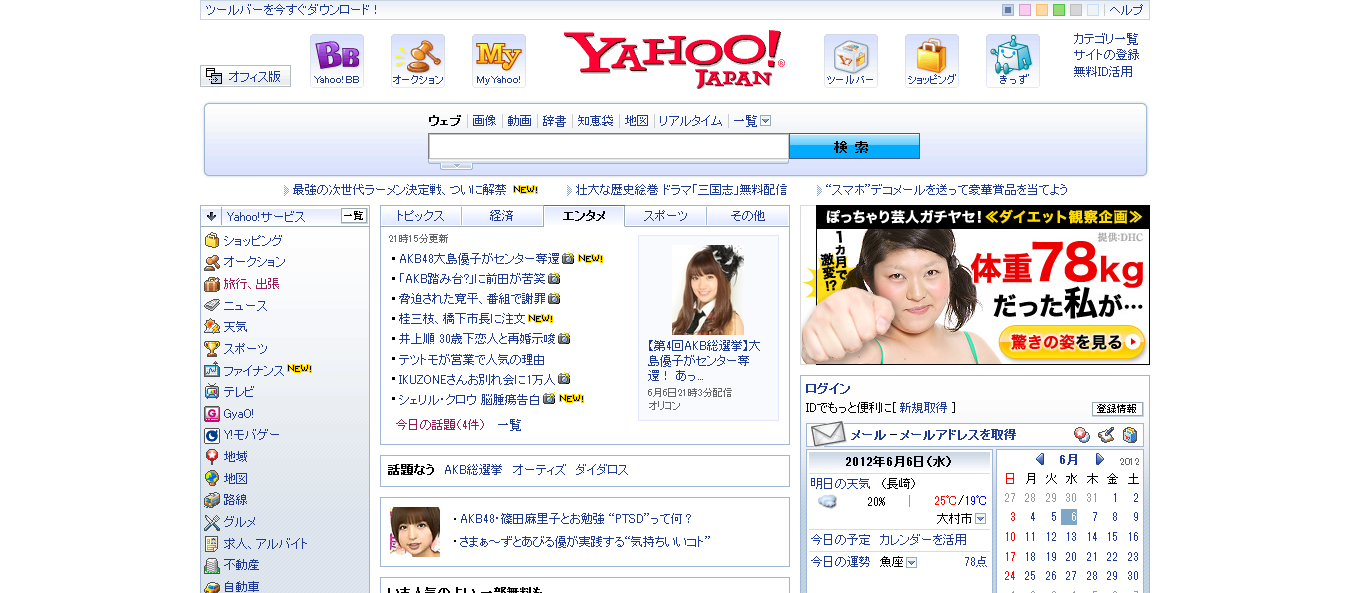Select 画像 search type

pos(484,121)
